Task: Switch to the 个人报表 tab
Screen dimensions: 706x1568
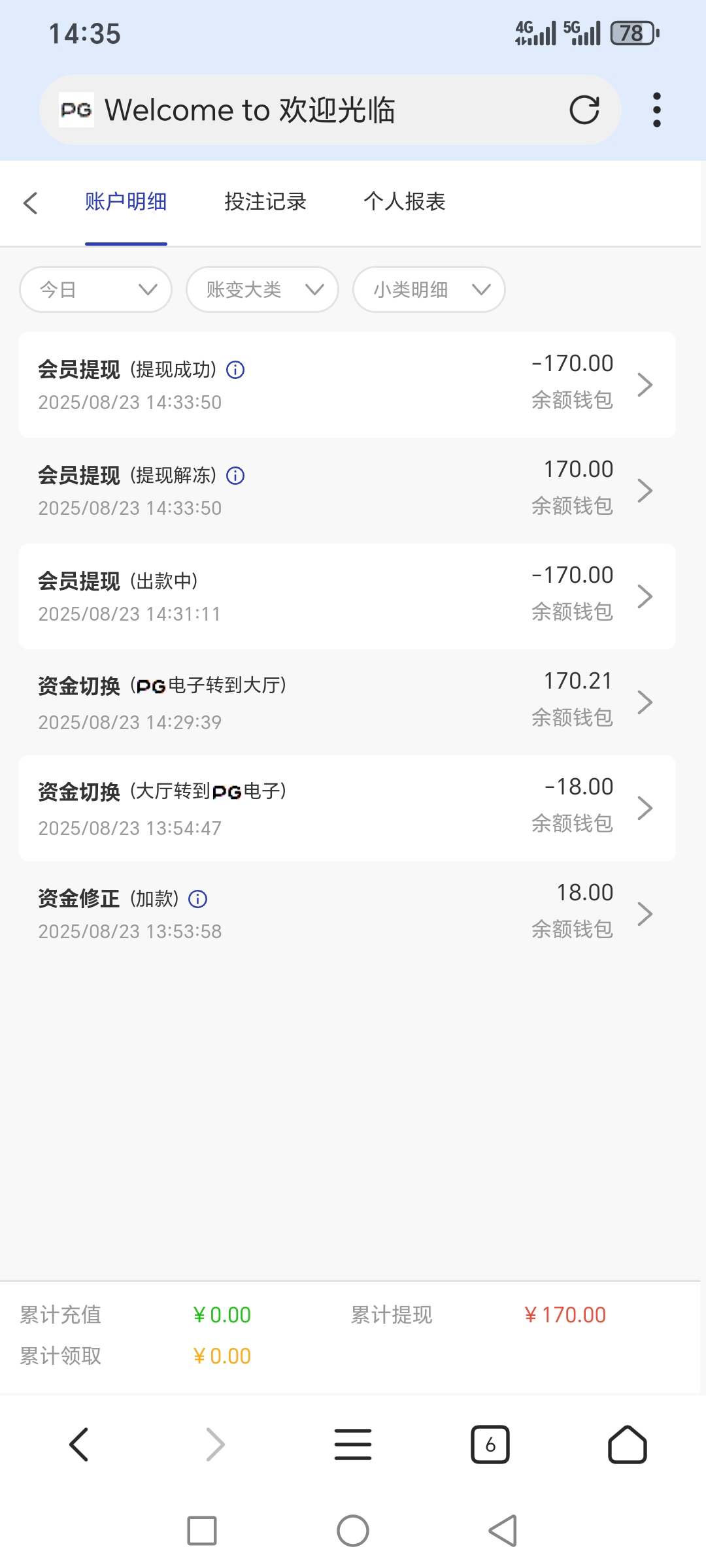Action: (x=404, y=202)
